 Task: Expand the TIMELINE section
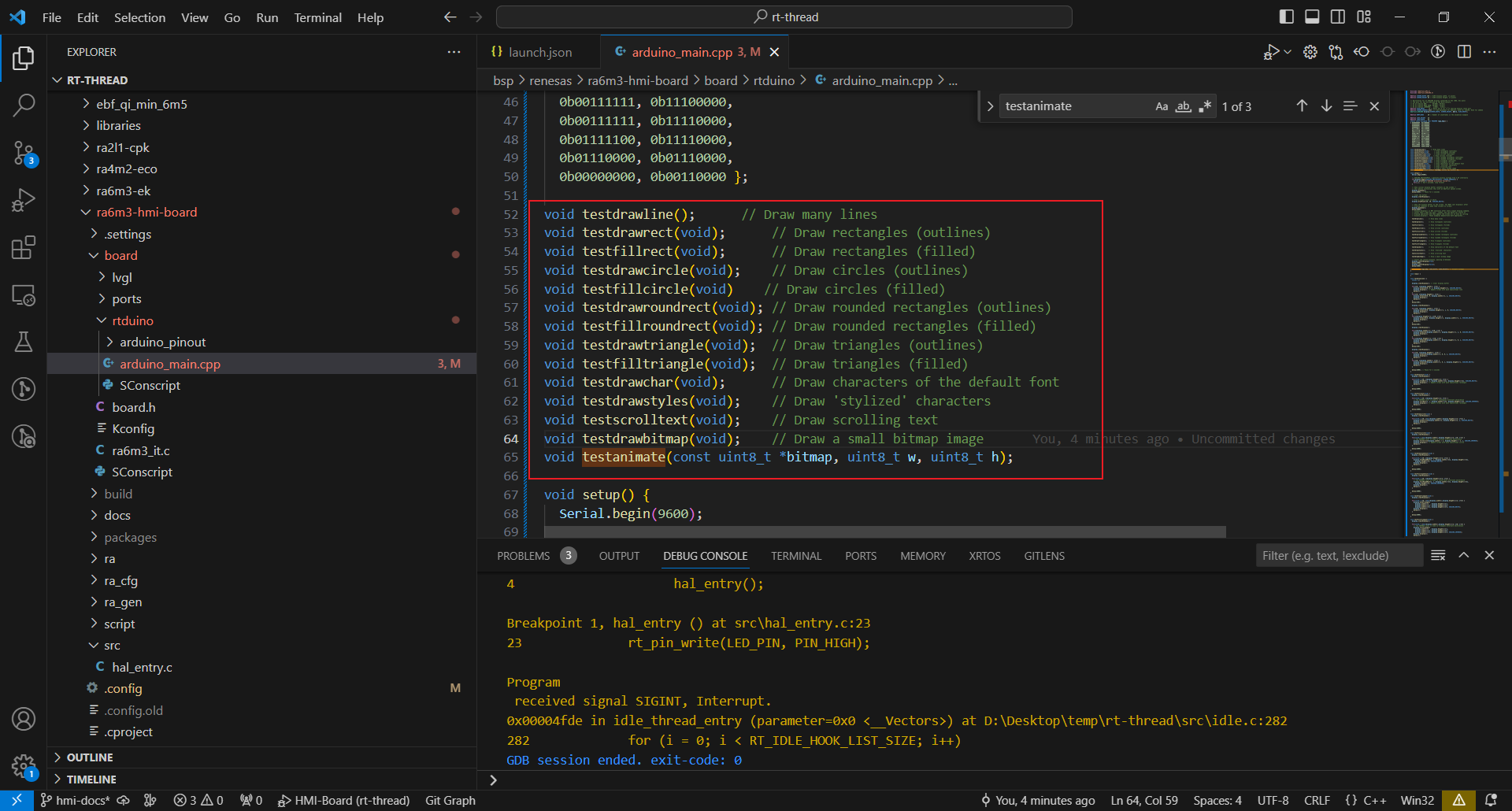(x=261, y=780)
